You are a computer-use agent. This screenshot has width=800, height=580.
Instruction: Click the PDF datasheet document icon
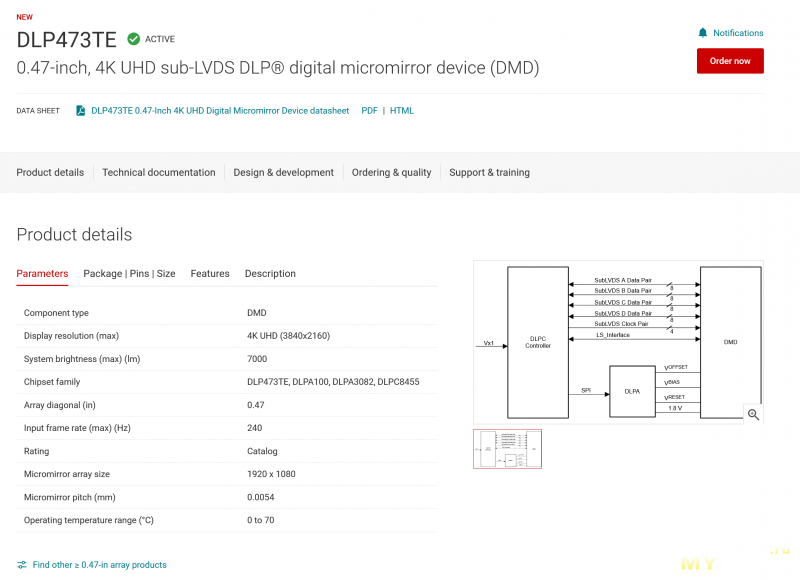81,111
